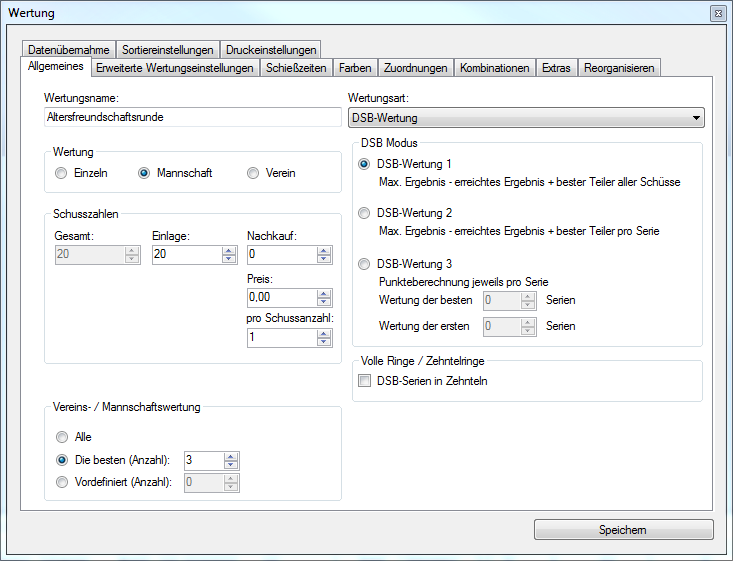Increase Preis value with up arrow
Viewport: 733px width, 561px height.
pyautogui.click(x=323, y=292)
